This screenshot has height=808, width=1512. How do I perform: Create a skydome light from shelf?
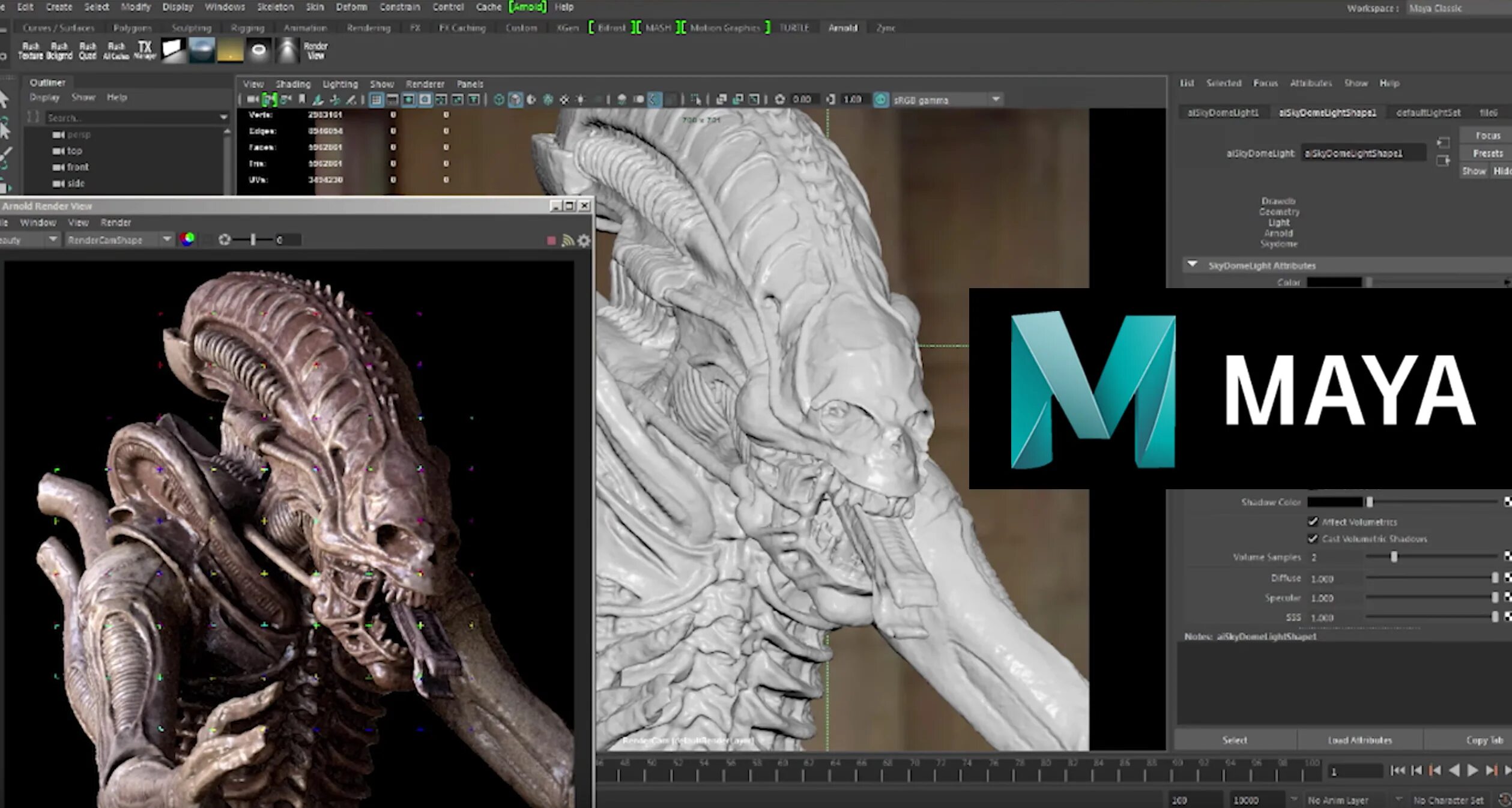(202, 50)
